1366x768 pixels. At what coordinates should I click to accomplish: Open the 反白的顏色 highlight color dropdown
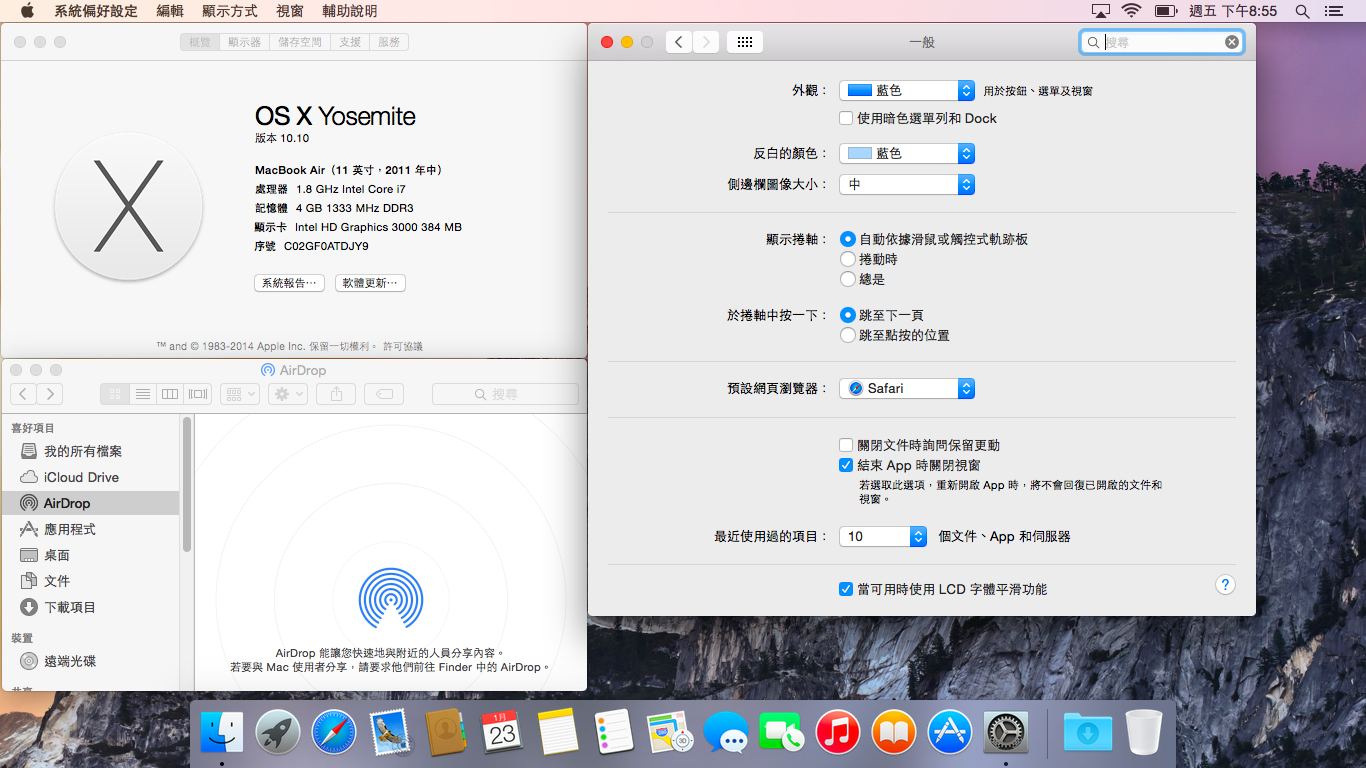tap(907, 153)
